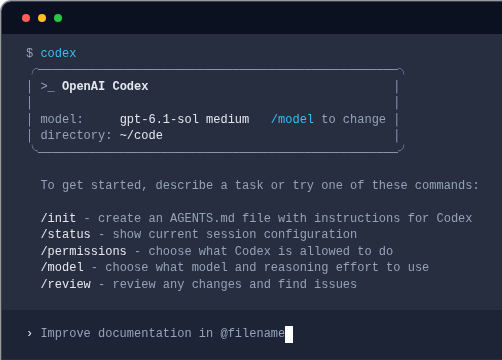Click the yellow minimize window button
The height and width of the screenshot is (360, 502).
[x=42, y=18]
